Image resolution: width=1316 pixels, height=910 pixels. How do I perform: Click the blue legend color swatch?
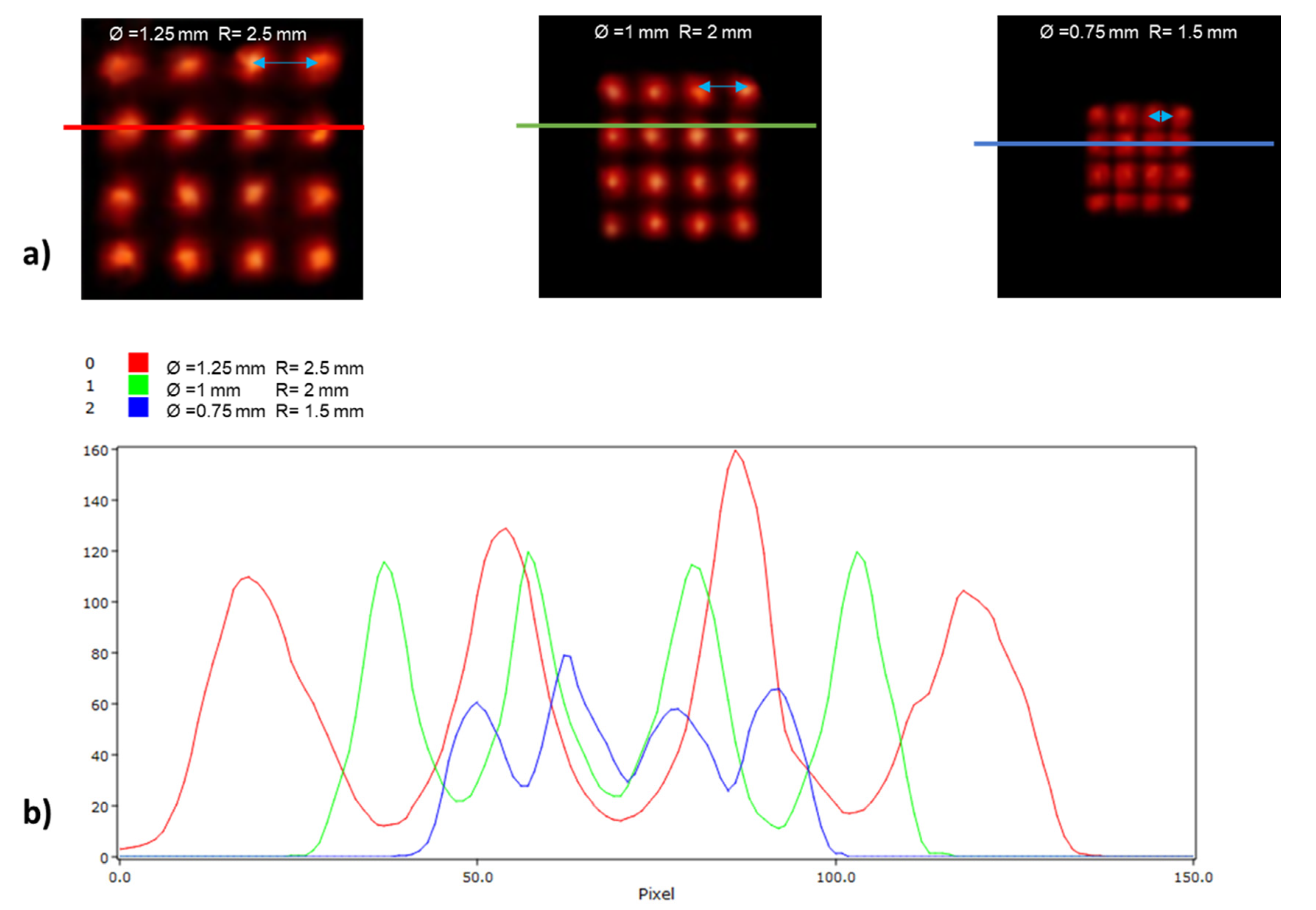click(x=138, y=407)
